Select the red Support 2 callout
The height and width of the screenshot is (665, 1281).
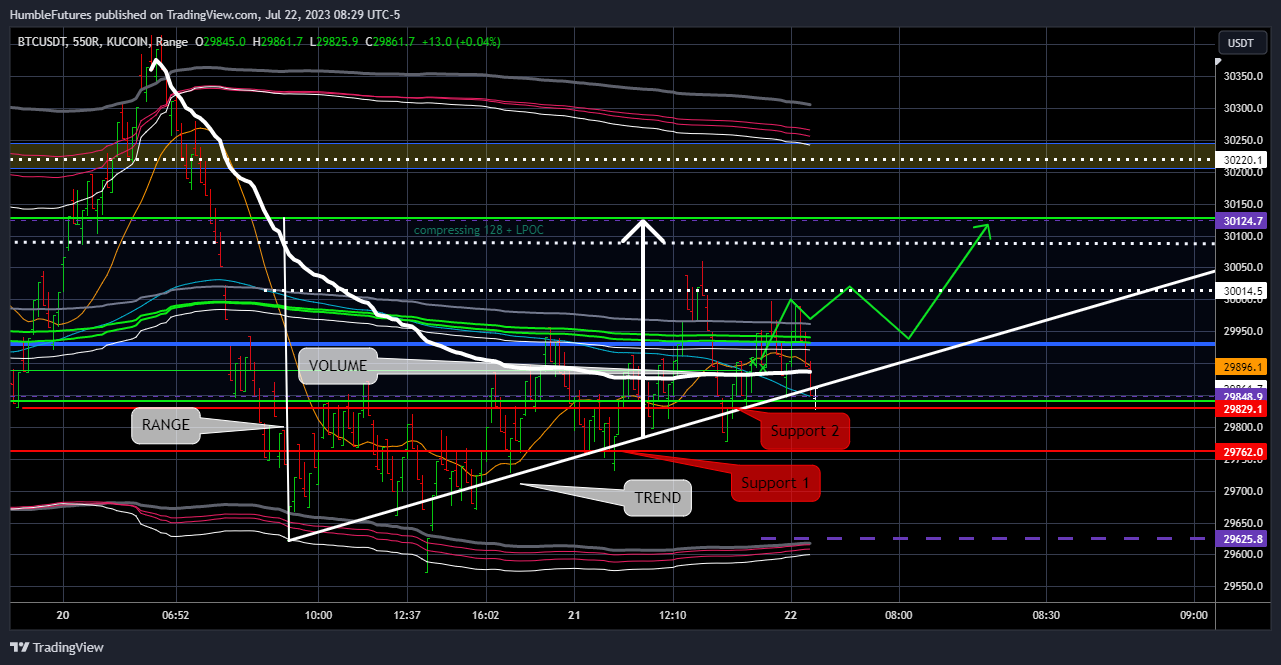click(805, 430)
